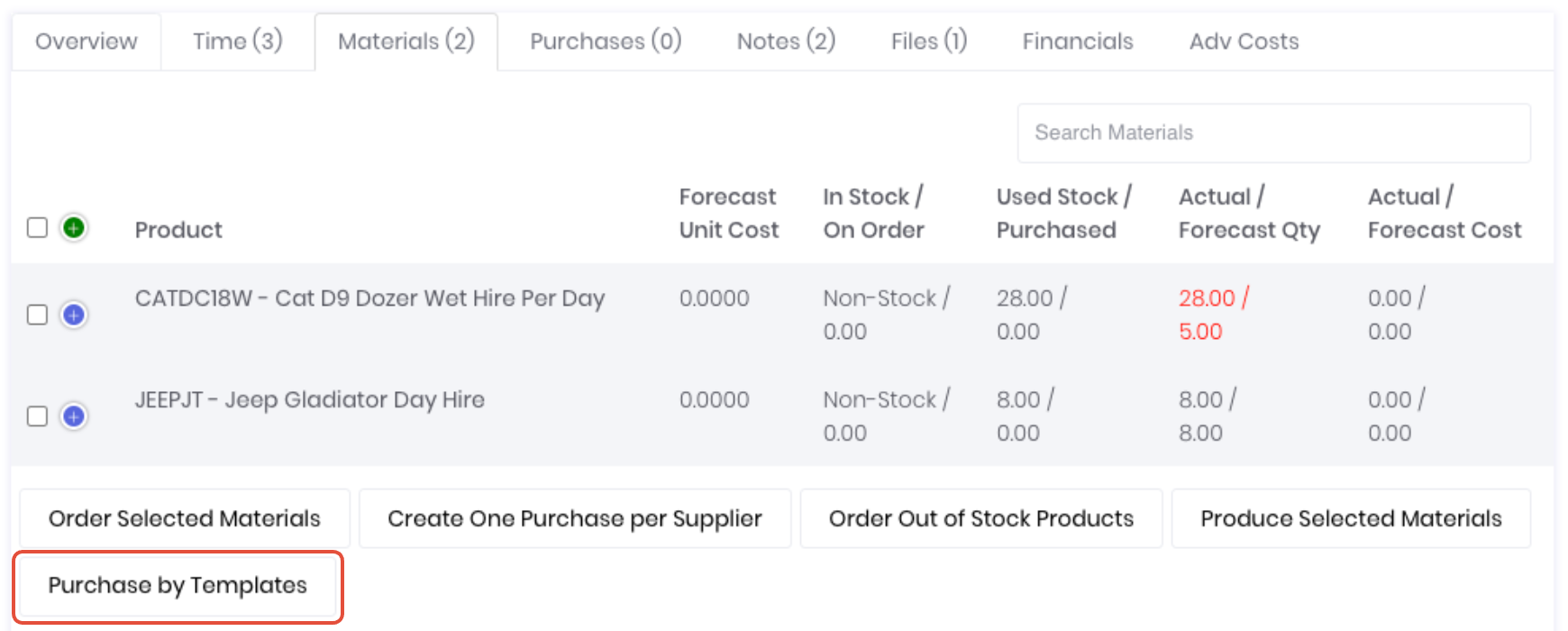Viewport: 1568px width, 631px height.
Task: Click blue plus icon for Cat D9 Dozer
Action: coord(74,315)
